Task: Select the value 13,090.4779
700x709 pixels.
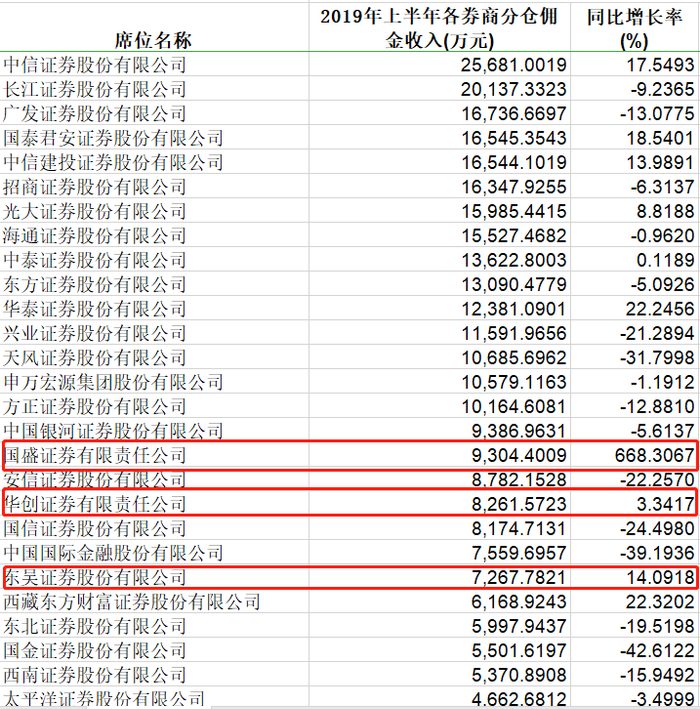Action: (x=513, y=285)
